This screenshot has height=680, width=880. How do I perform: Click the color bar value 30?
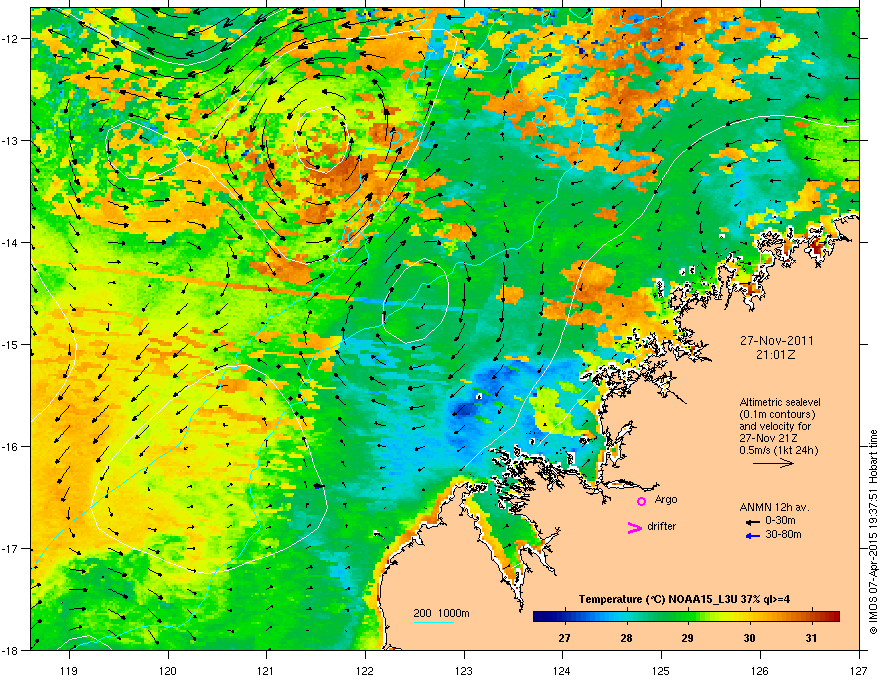(749, 638)
